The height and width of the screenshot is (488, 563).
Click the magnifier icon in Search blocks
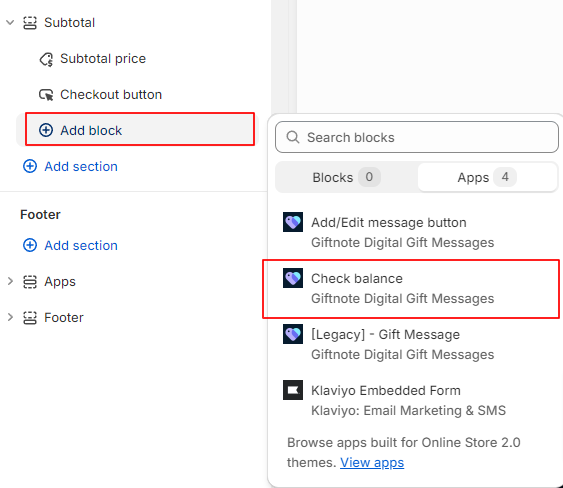pyautogui.click(x=293, y=137)
